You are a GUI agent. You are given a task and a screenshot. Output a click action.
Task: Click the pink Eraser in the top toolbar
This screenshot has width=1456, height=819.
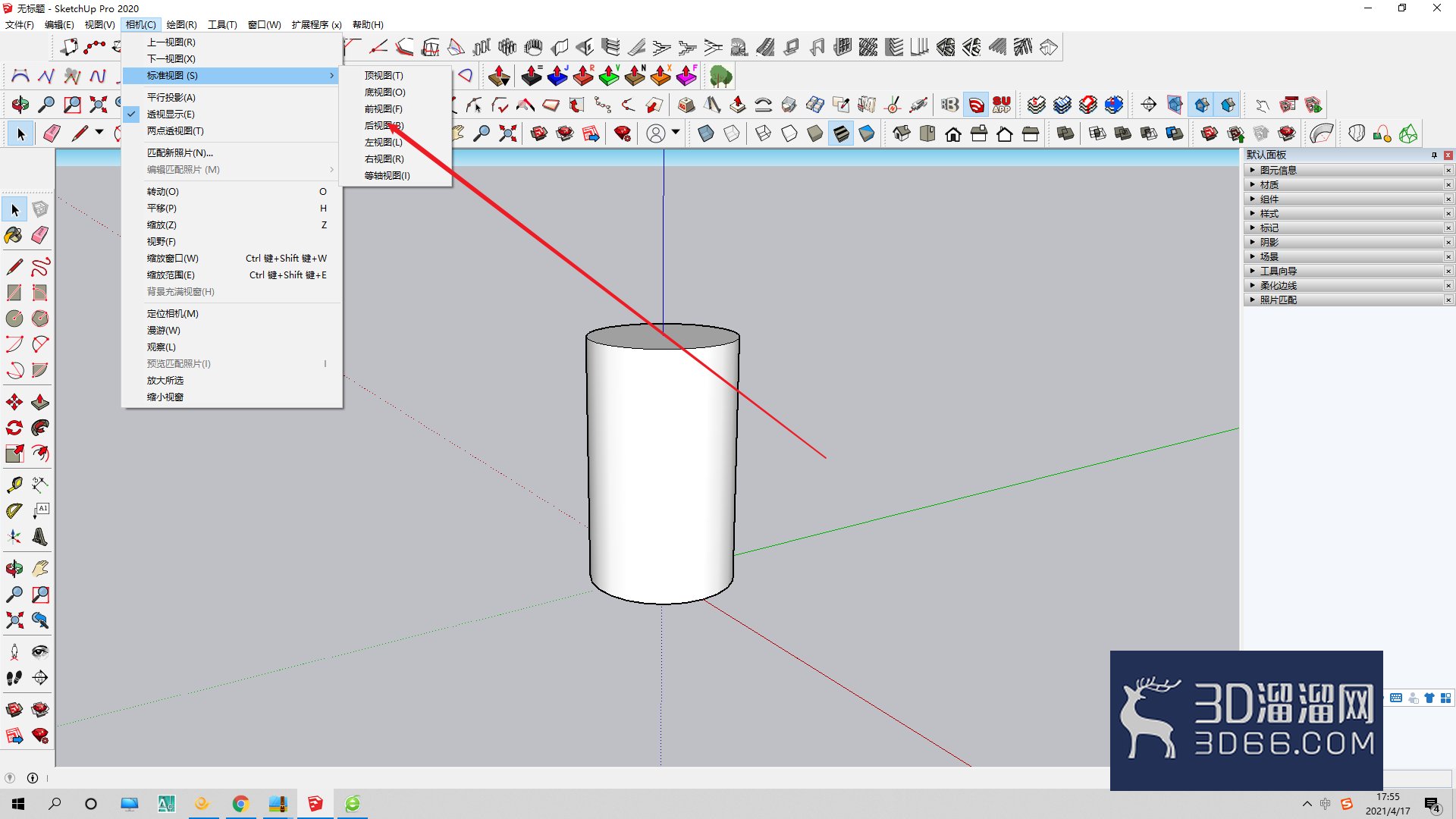[x=52, y=134]
